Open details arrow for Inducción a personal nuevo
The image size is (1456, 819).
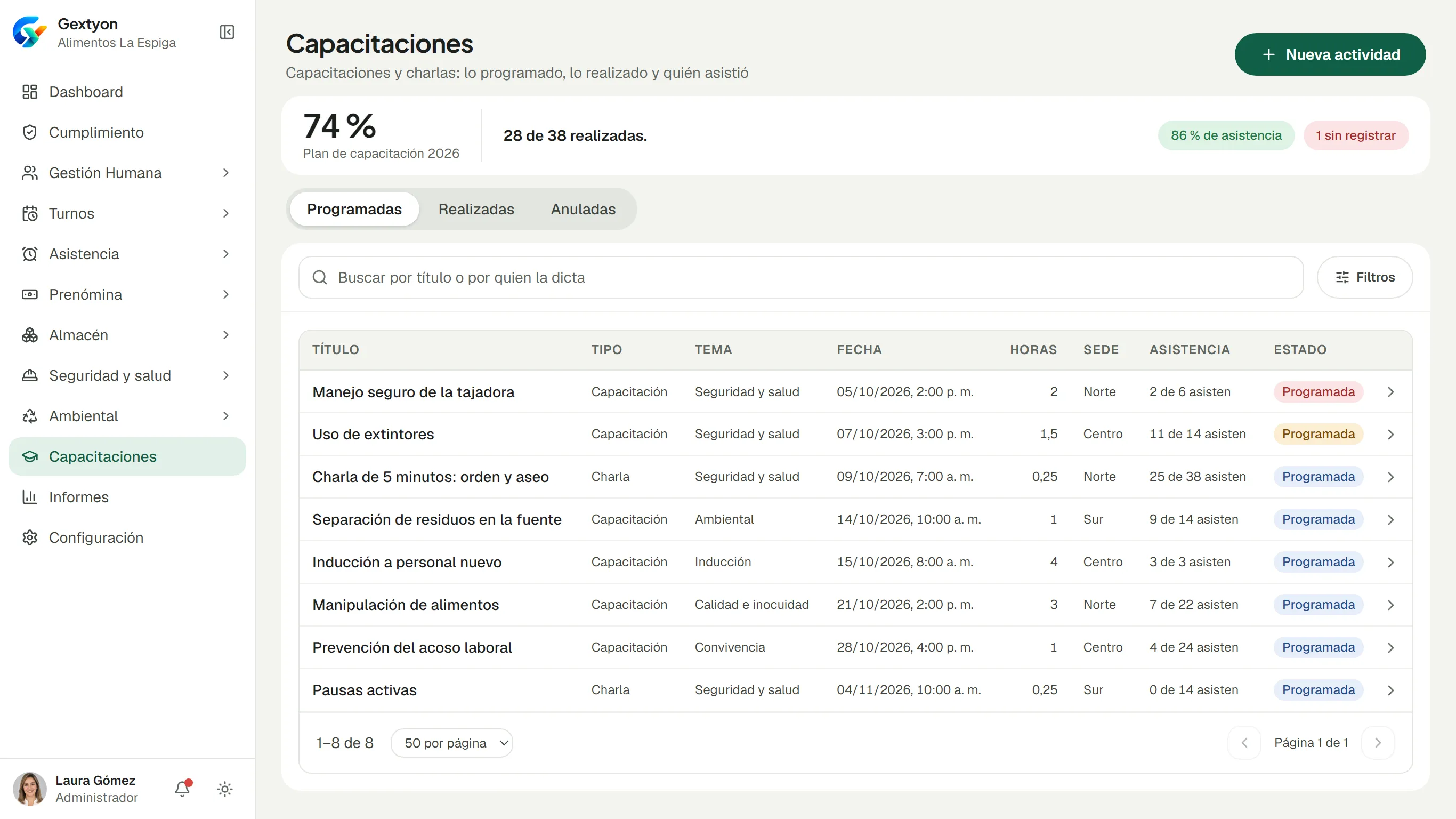pos(1391,562)
